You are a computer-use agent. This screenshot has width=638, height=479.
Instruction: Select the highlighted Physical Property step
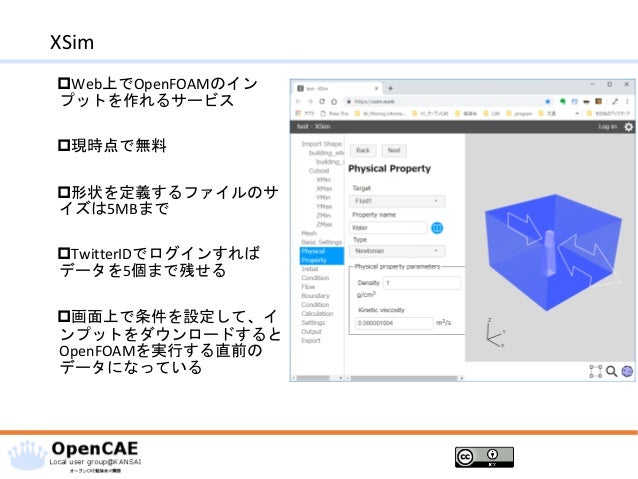pyautogui.click(x=322, y=256)
